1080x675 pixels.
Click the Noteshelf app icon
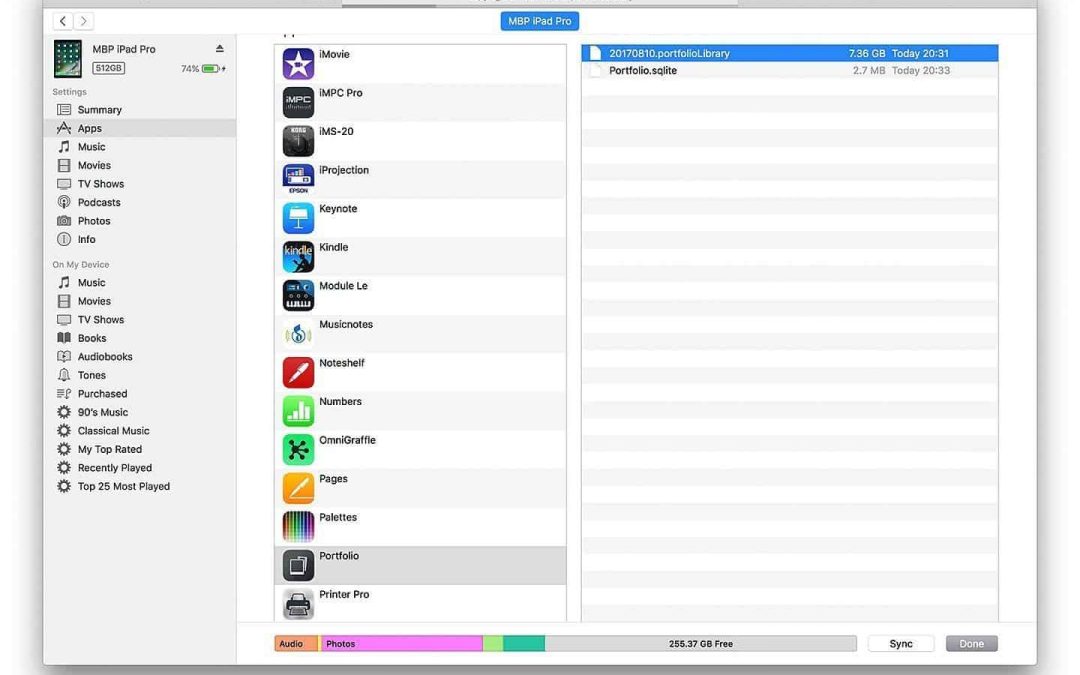[298, 372]
